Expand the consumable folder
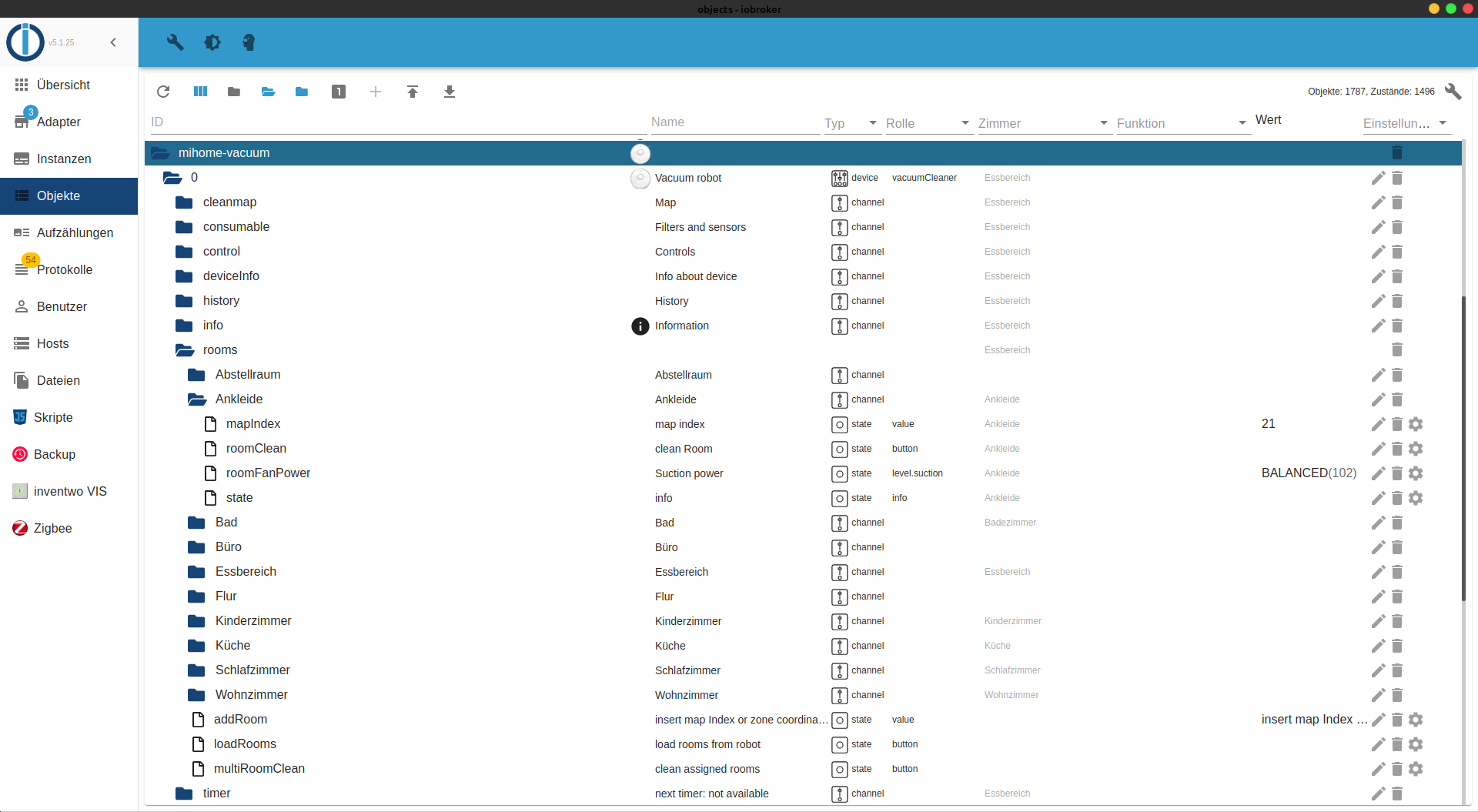This screenshot has width=1478, height=812. tap(184, 227)
